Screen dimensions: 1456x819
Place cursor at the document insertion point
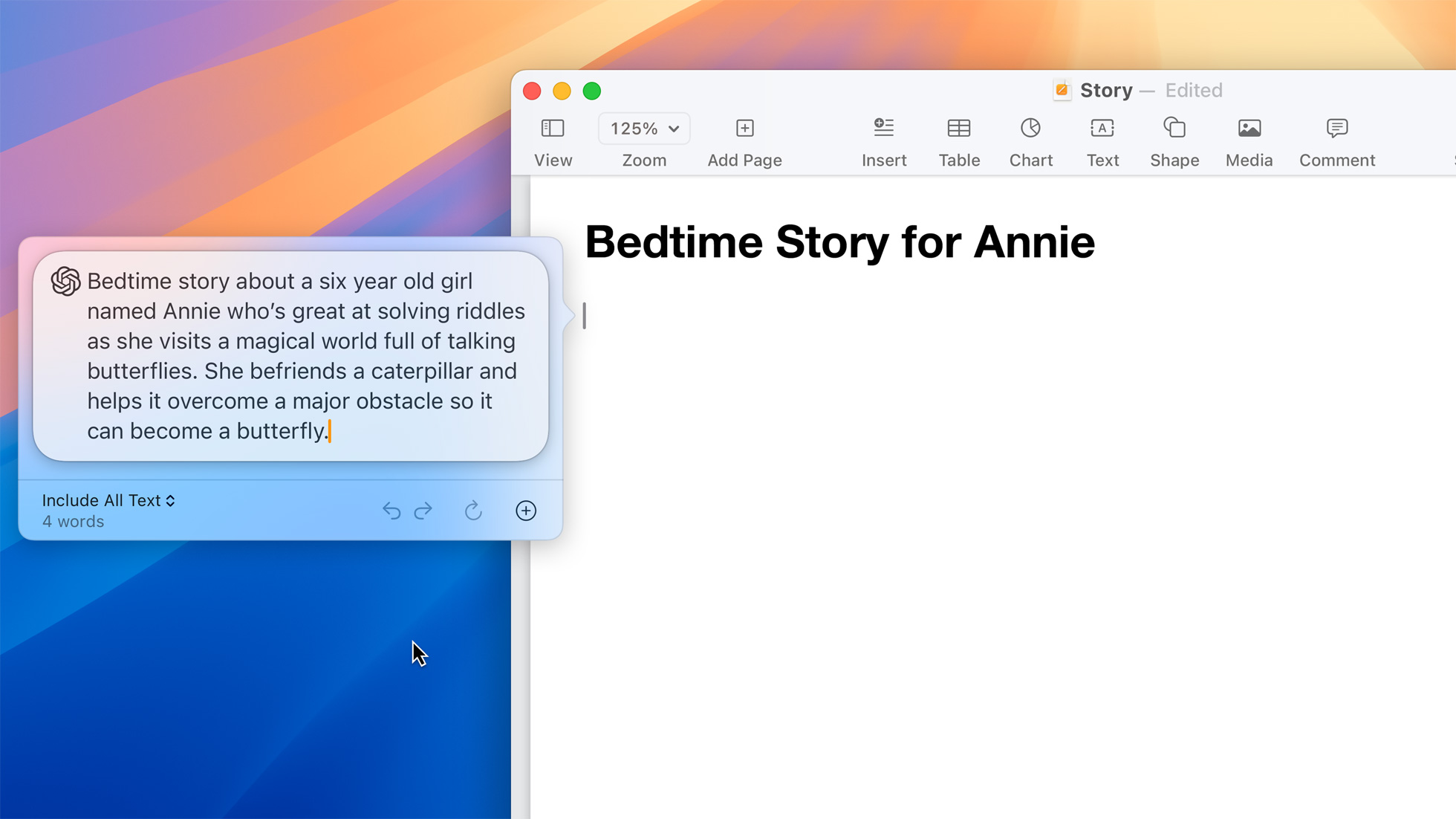pyautogui.click(x=585, y=315)
